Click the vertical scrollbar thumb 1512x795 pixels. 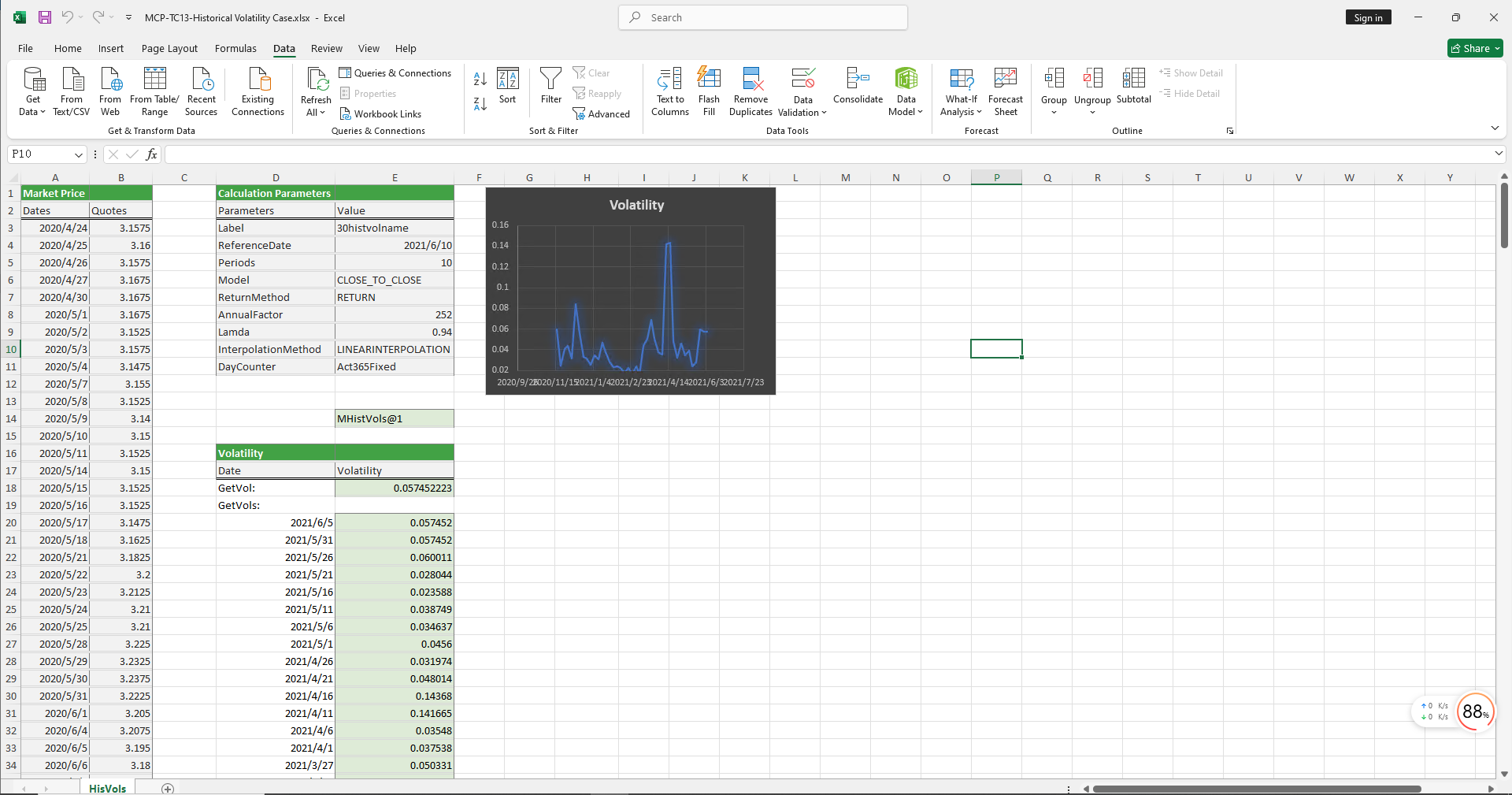[x=1504, y=215]
